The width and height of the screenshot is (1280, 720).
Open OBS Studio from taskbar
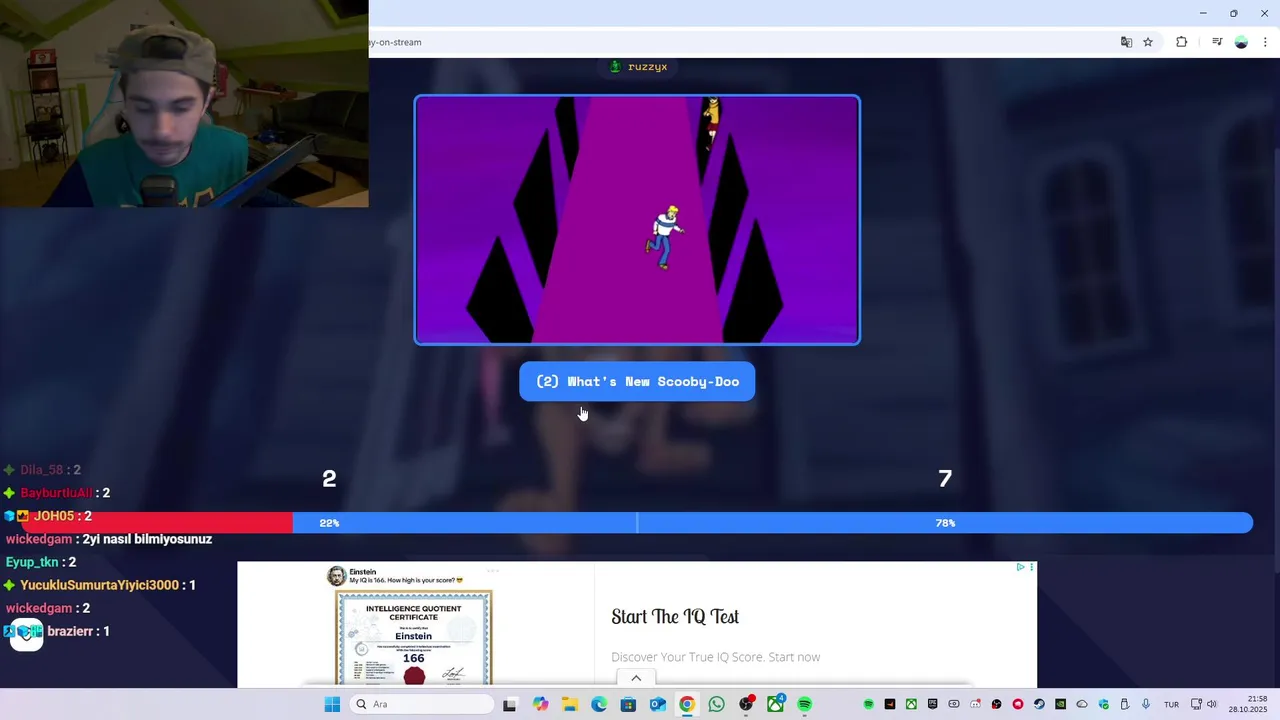coord(746,704)
